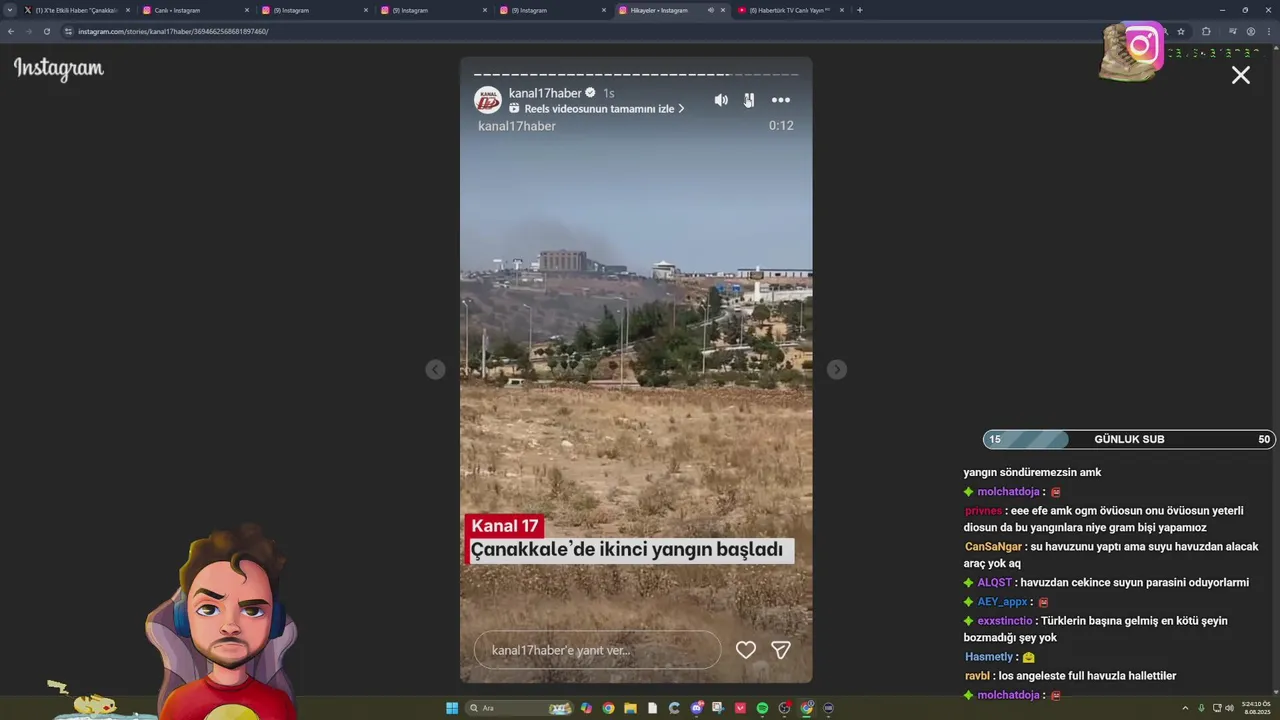View site information icon in the address bar
The width and height of the screenshot is (1280, 720).
coord(69,31)
